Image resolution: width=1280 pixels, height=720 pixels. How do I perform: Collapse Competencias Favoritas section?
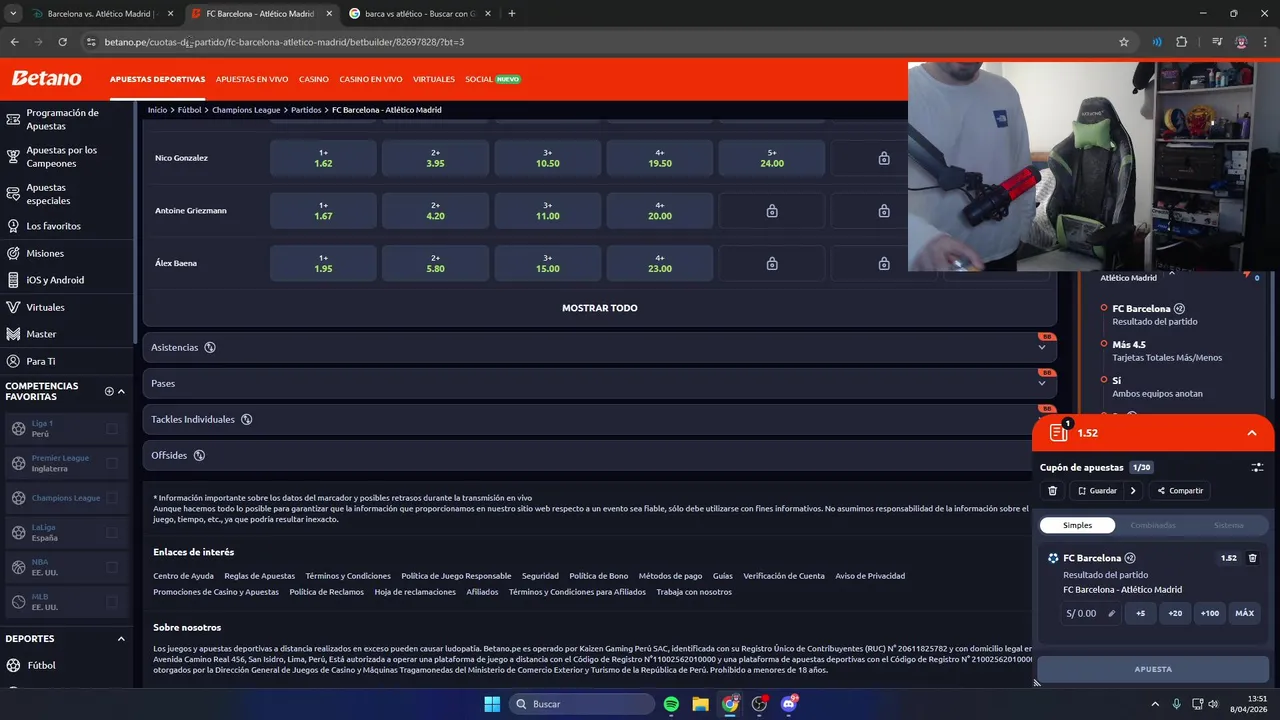[x=121, y=391]
